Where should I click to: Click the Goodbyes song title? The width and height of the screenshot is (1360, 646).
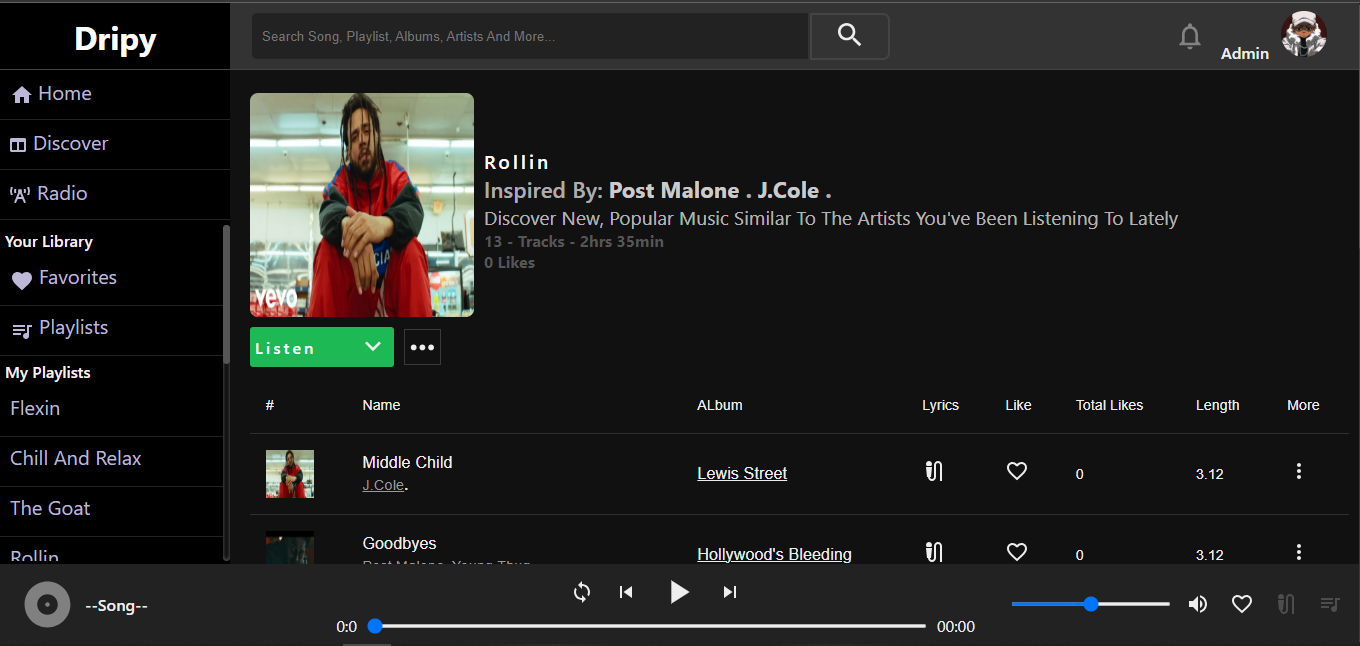pos(399,543)
